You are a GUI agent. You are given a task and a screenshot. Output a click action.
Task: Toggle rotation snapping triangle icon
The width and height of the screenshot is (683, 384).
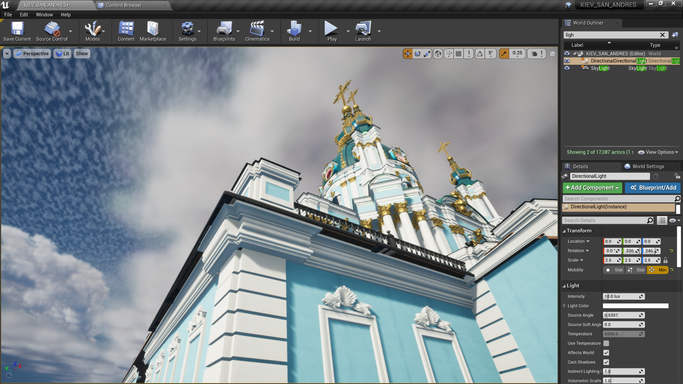(480, 54)
